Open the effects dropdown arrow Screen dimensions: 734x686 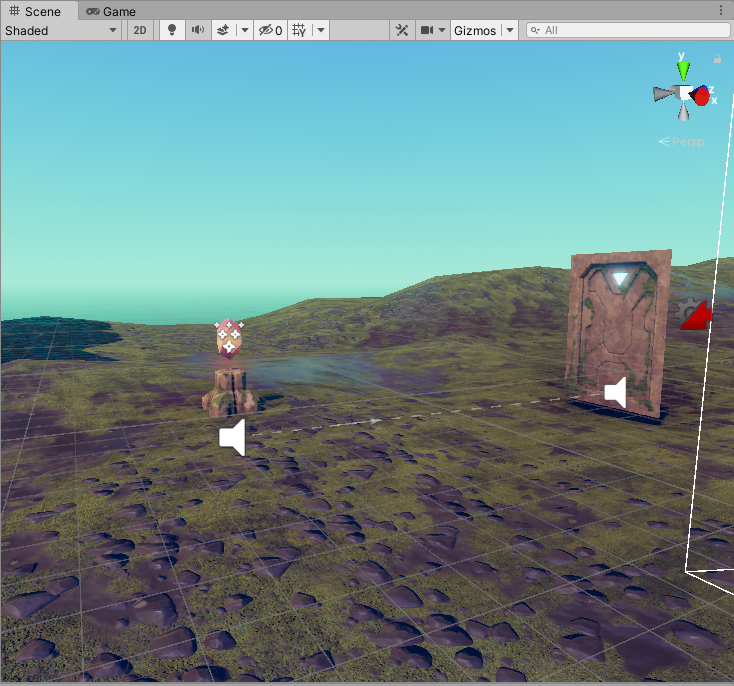pyautogui.click(x=244, y=30)
